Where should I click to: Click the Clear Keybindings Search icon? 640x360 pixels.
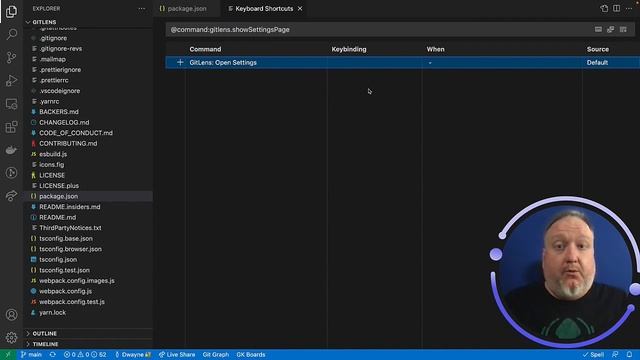(x=623, y=29)
